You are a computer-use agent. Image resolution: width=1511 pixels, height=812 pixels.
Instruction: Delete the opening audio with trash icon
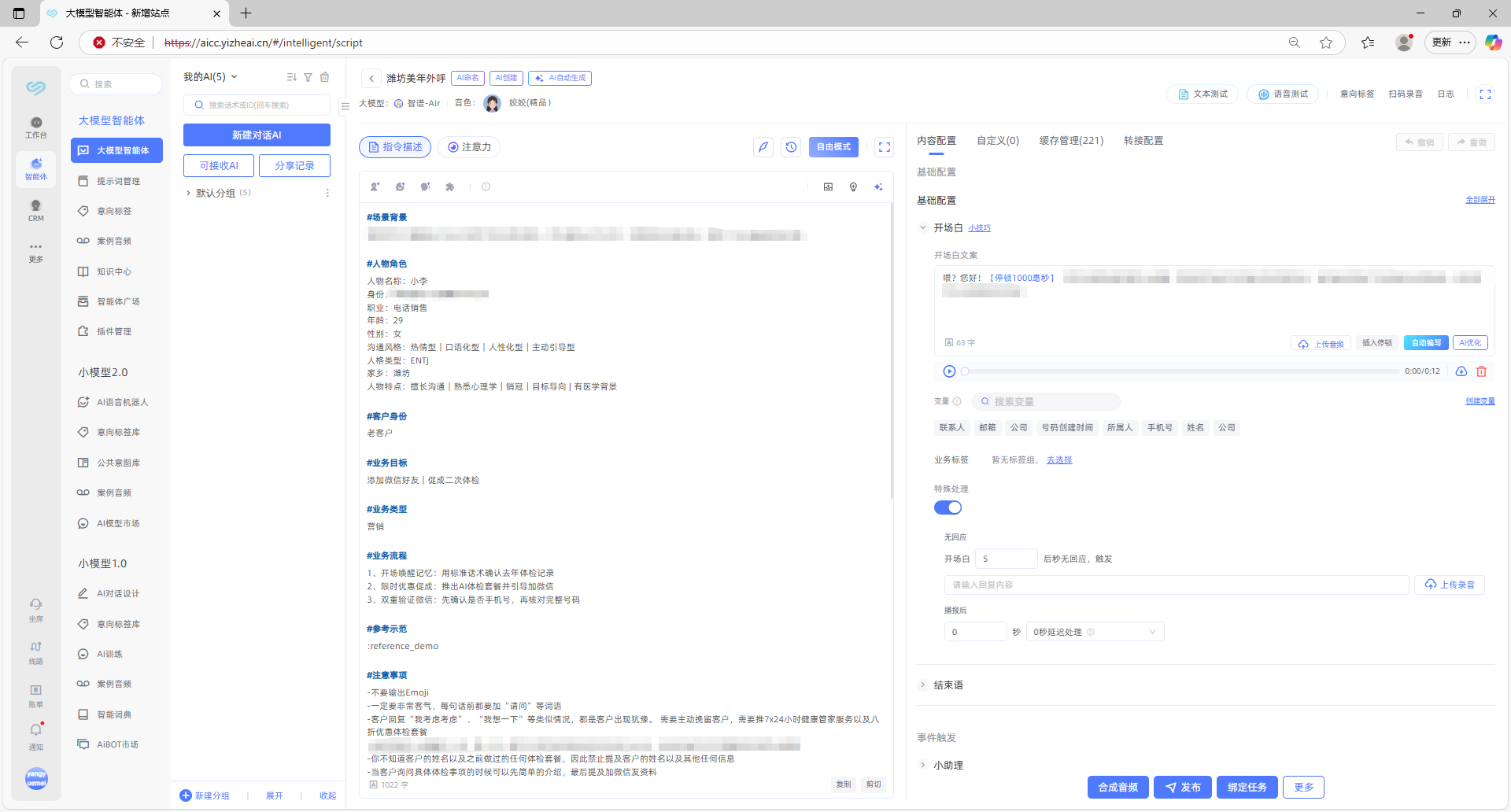point(1481,371)
